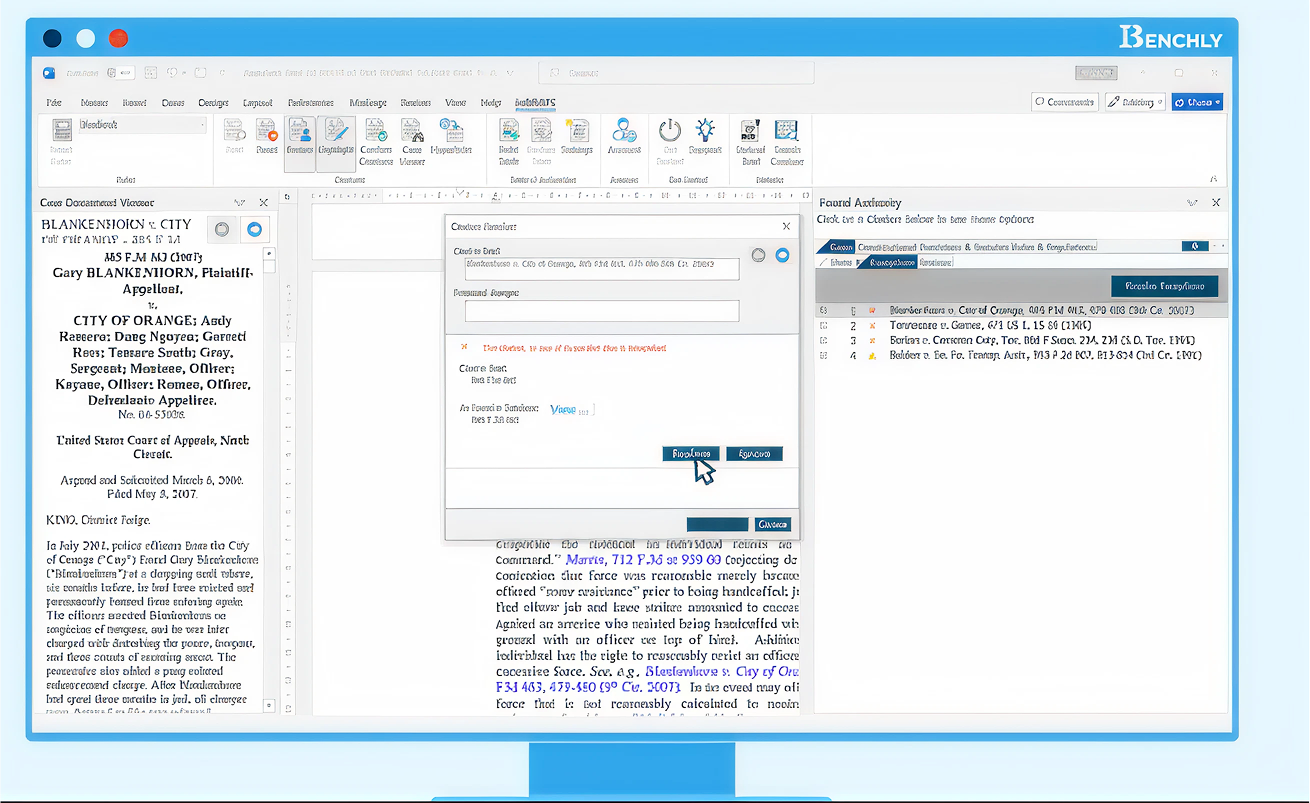Image resolution: width=1310 pixels, height=803 pixels.
Task: Click the Share button at top right
Action: (1196, 102)
